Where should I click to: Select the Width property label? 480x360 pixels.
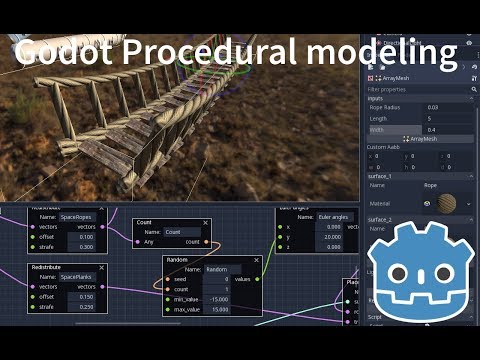click(x=377, y=130)
